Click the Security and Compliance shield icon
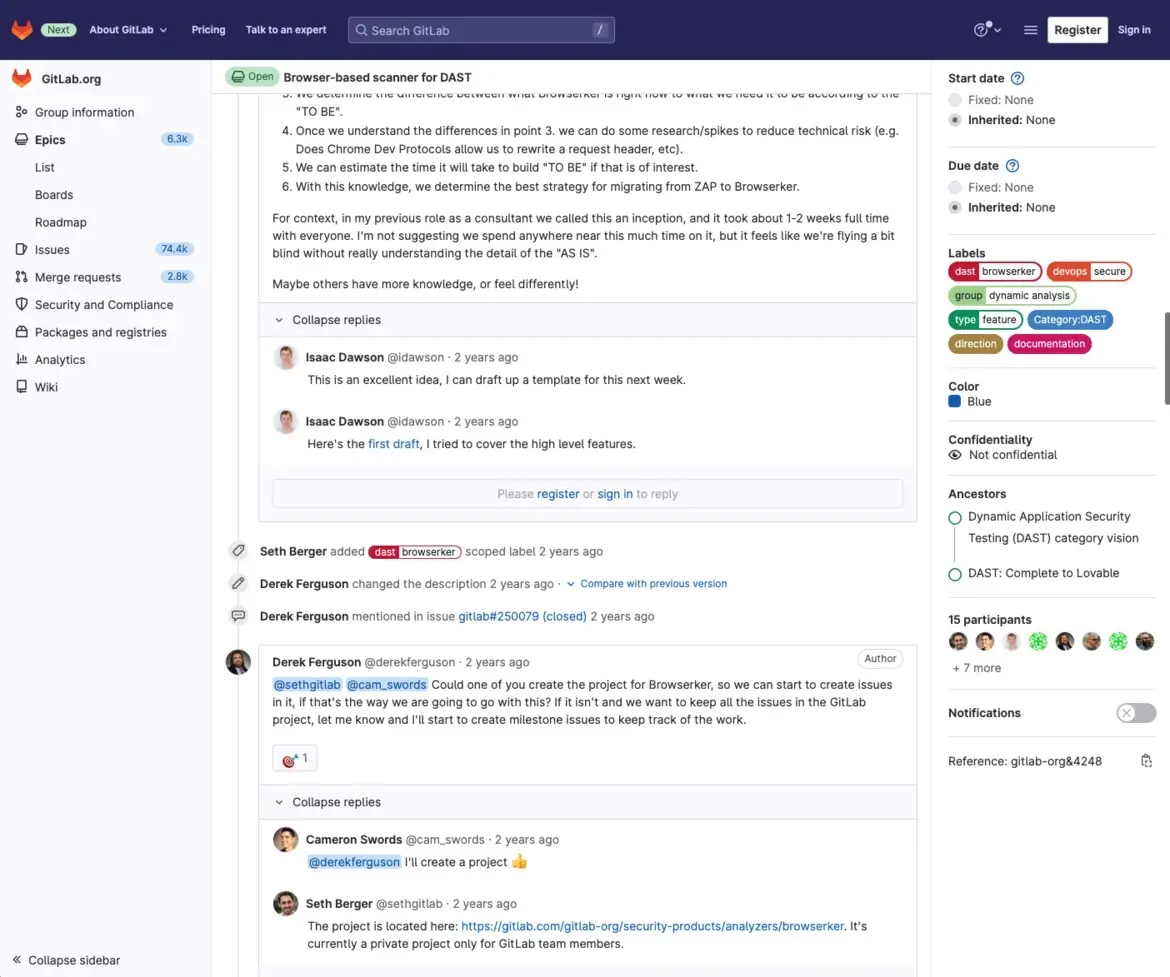Screen dimensions: 1170x977 tap(22, 305)
